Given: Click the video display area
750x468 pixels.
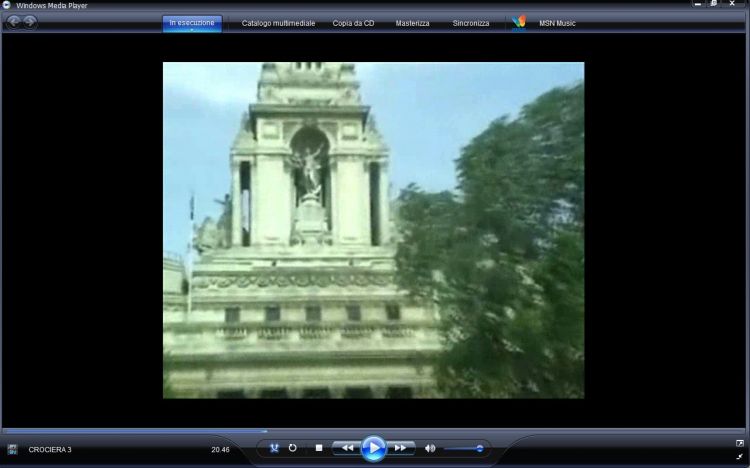Looking at the screenshot, I should coord(373,230).
